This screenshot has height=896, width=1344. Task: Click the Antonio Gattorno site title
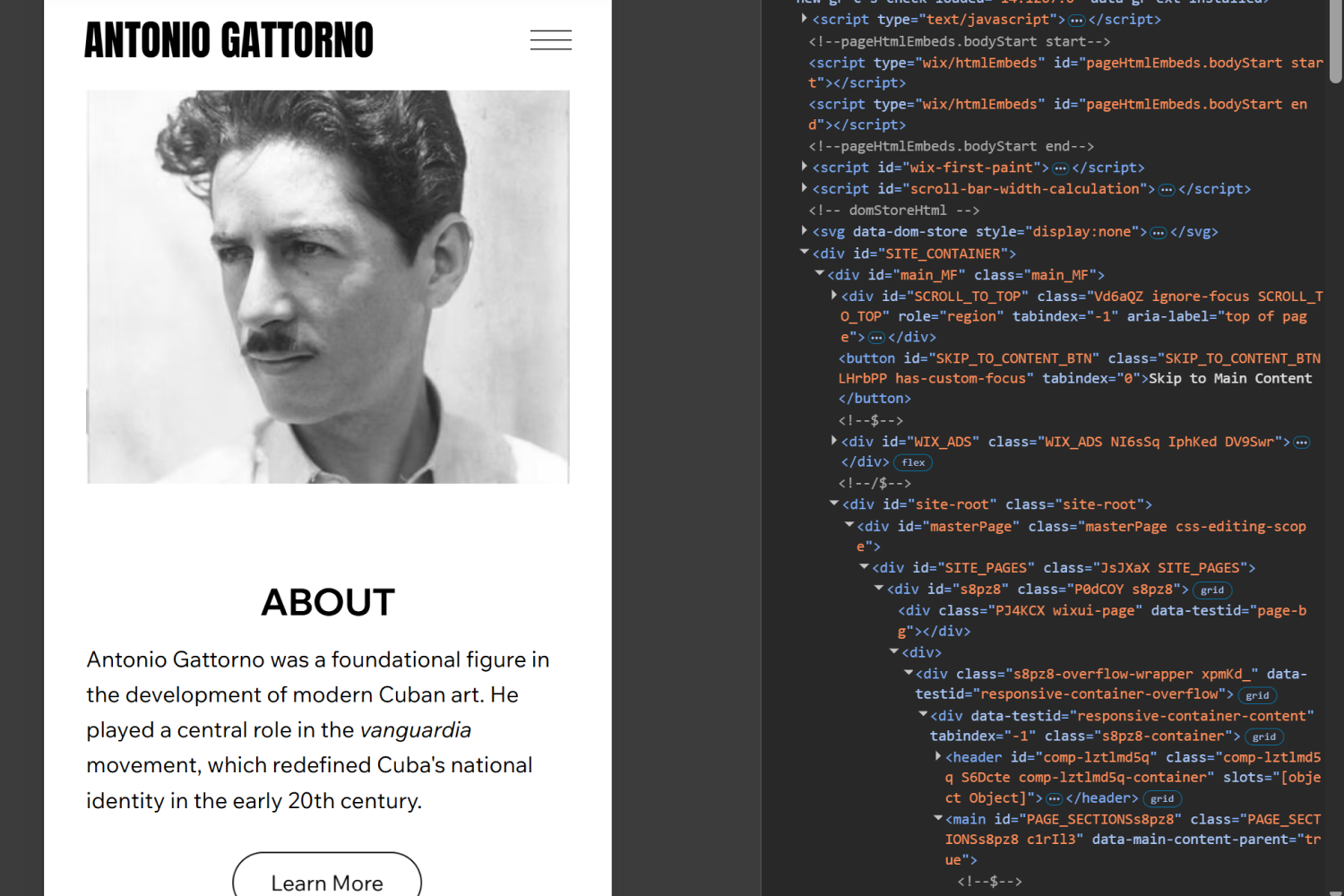[x=228, y=40]
